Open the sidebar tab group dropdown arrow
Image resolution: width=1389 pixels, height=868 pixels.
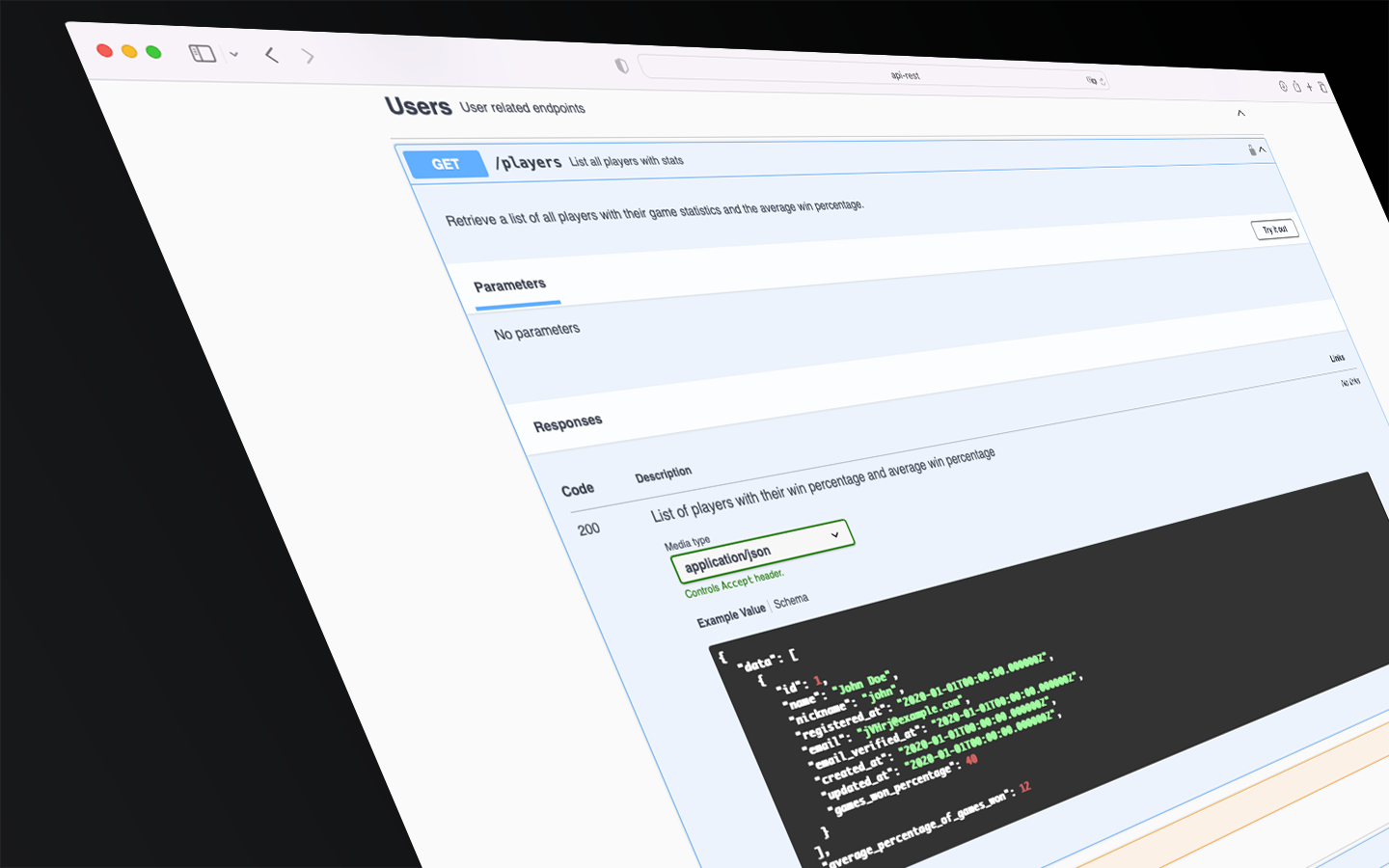click(234, 55)
